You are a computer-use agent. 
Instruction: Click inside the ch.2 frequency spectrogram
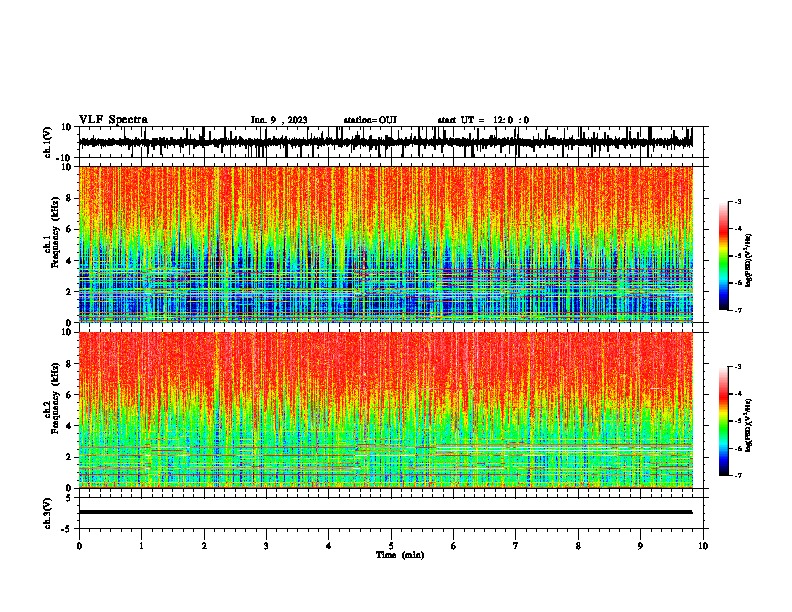click(x=385, y=410)
